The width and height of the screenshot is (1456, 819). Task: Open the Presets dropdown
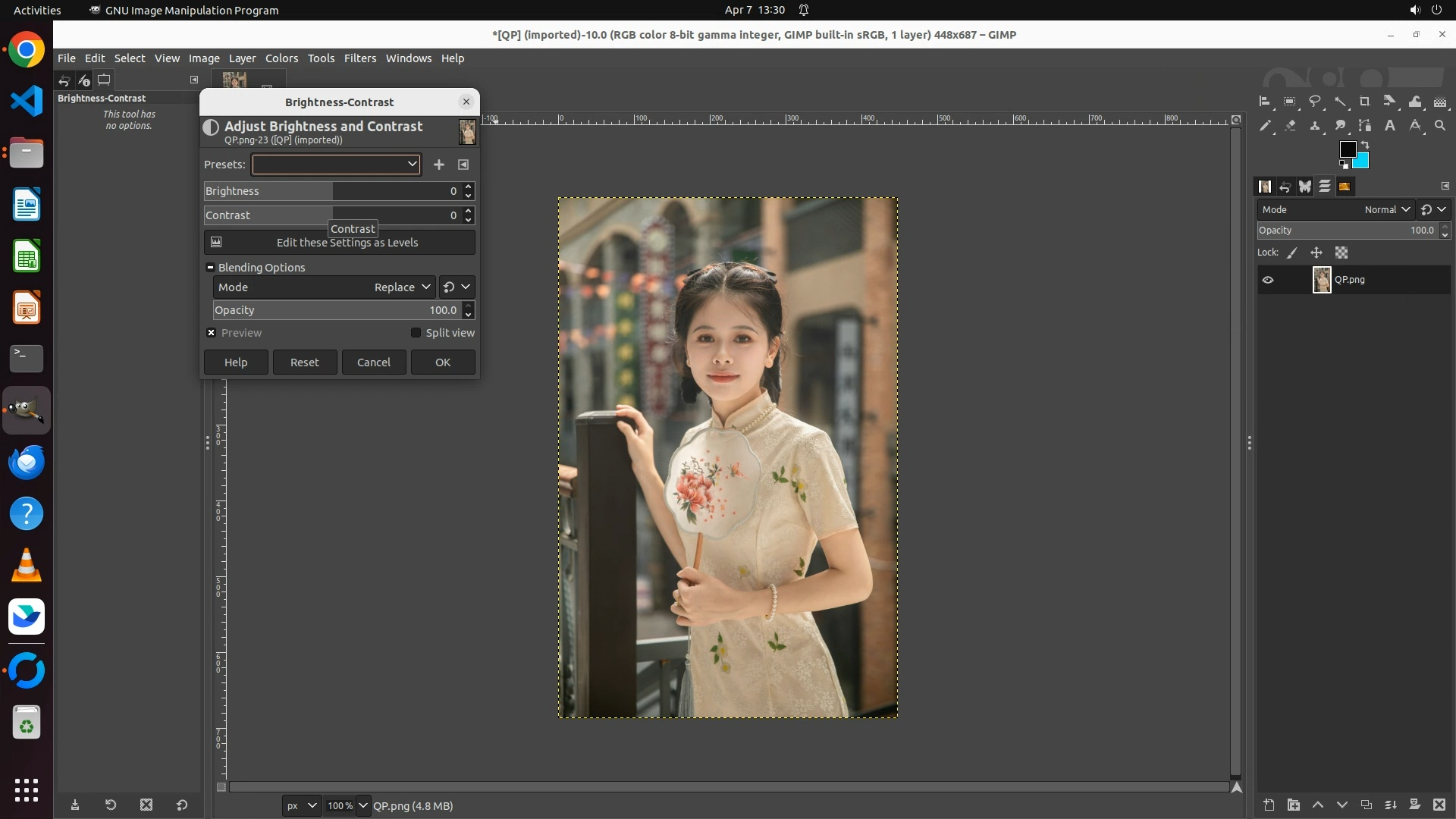336,165
